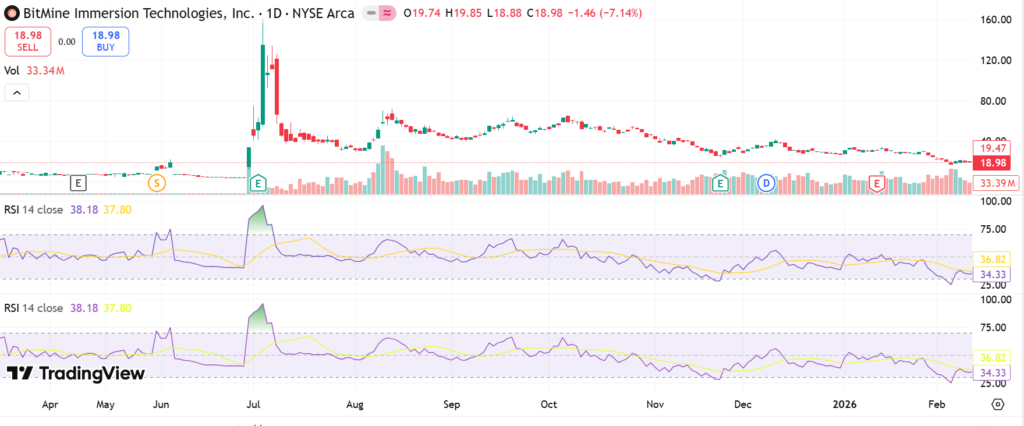Screen dimensions: 1024x426
Task: Click the gray earnings E marker near April
Action: [79, 183]
